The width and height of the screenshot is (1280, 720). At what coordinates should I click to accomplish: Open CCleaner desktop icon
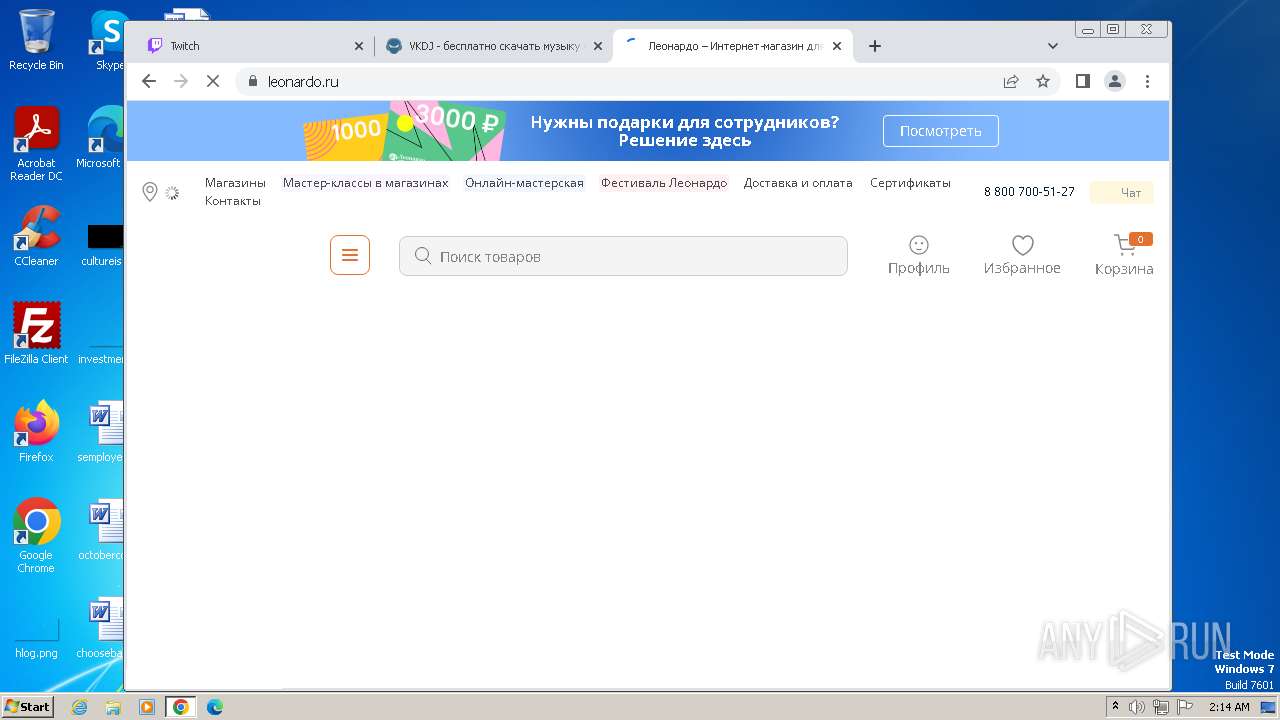(36, 236)
